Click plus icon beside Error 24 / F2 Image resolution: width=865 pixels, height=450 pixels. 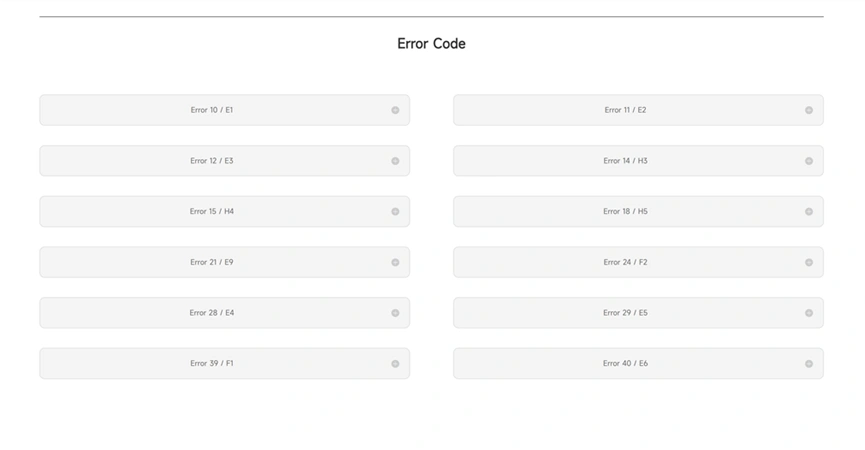tap(809, 262)
